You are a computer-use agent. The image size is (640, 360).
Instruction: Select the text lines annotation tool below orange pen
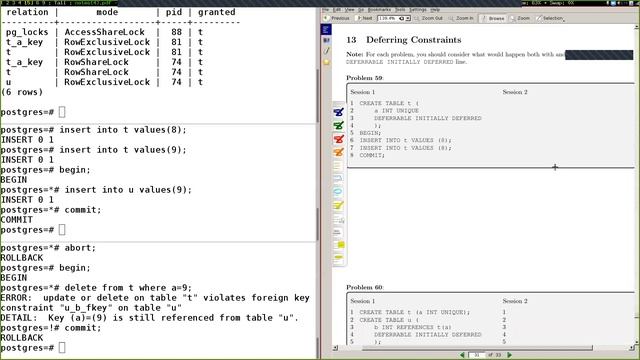338,165
